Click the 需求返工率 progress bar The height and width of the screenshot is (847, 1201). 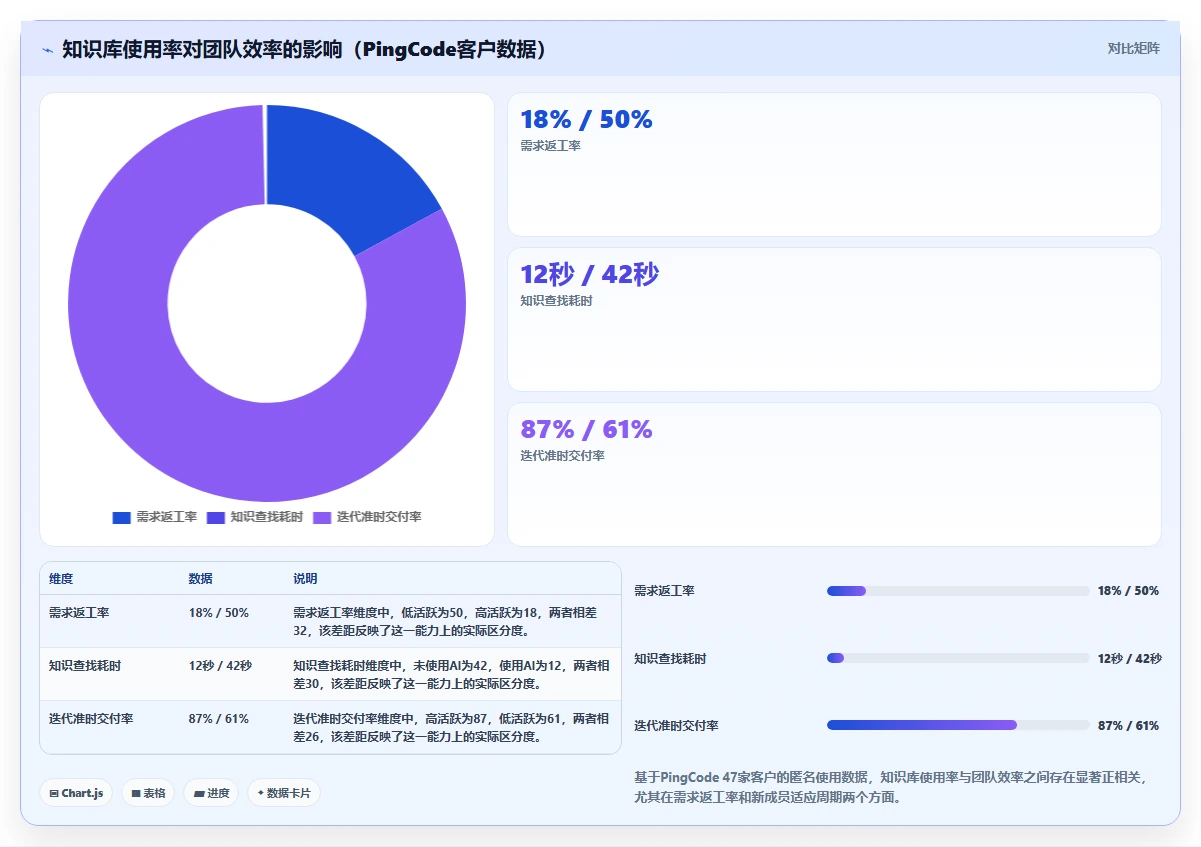click(x=958, y=591)
